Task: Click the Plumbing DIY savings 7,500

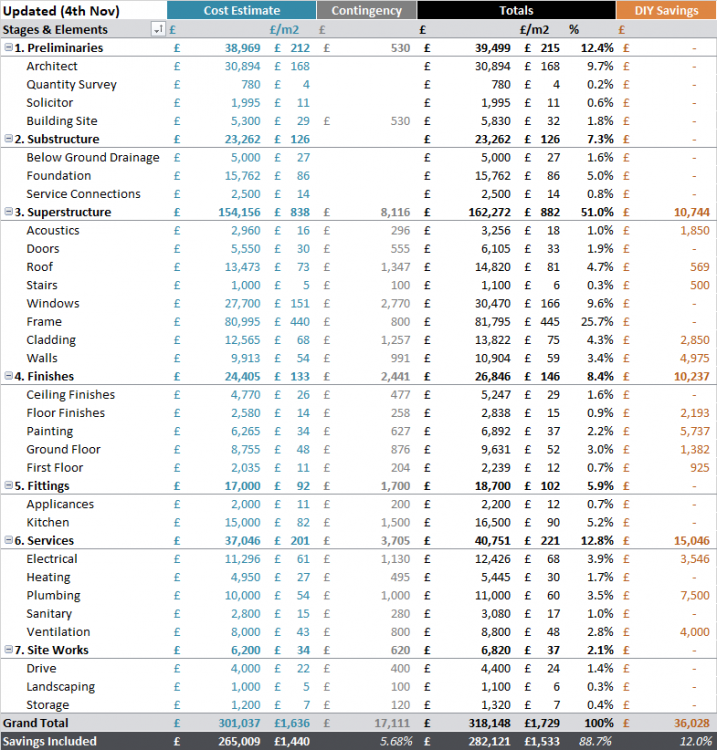Action: [x=695, y=596]
